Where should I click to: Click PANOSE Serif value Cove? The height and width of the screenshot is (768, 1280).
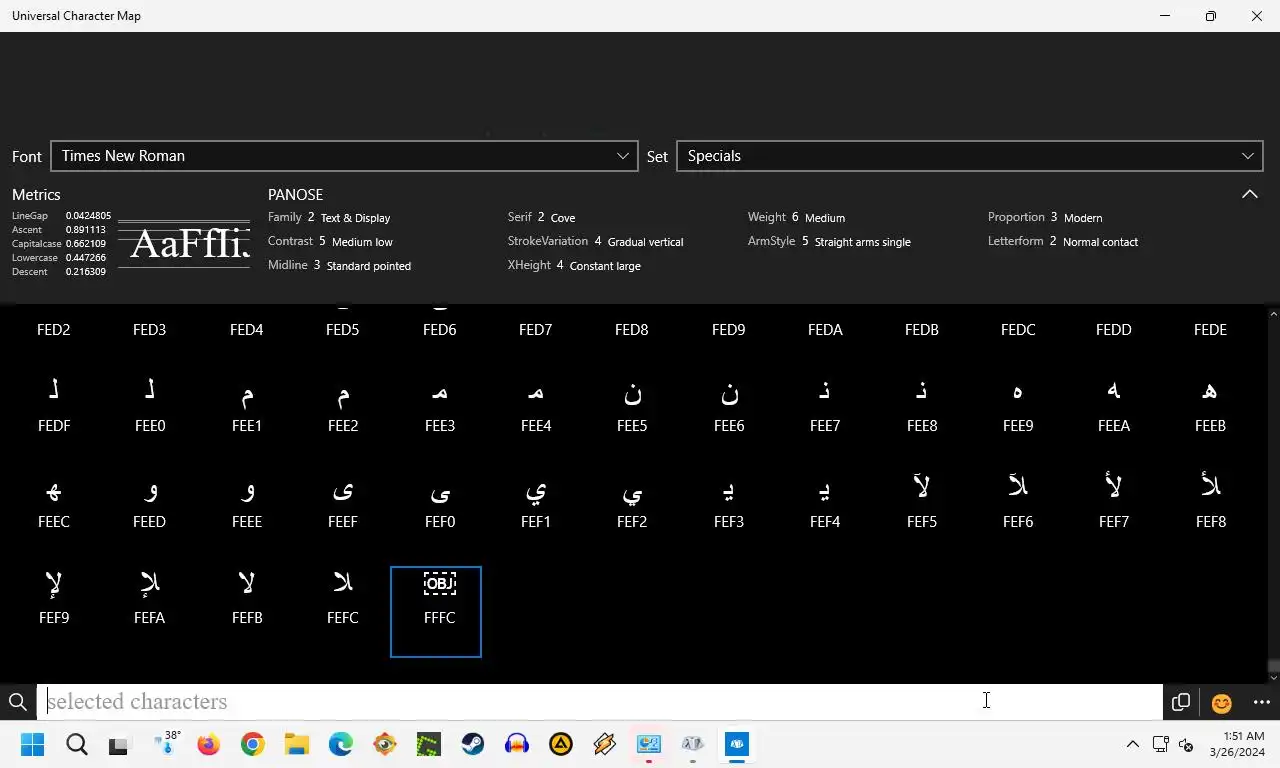click(563, 218)
